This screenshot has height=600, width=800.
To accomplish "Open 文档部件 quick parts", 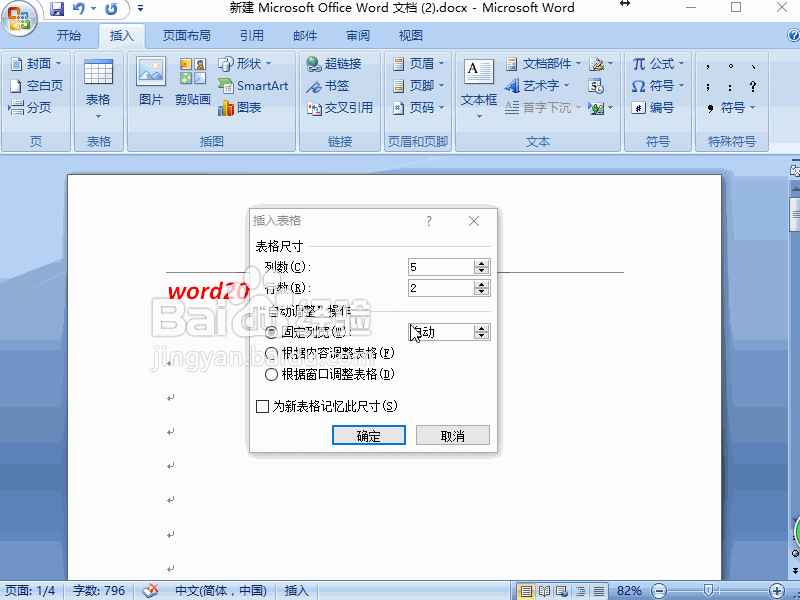I will (x=543, y=64).
